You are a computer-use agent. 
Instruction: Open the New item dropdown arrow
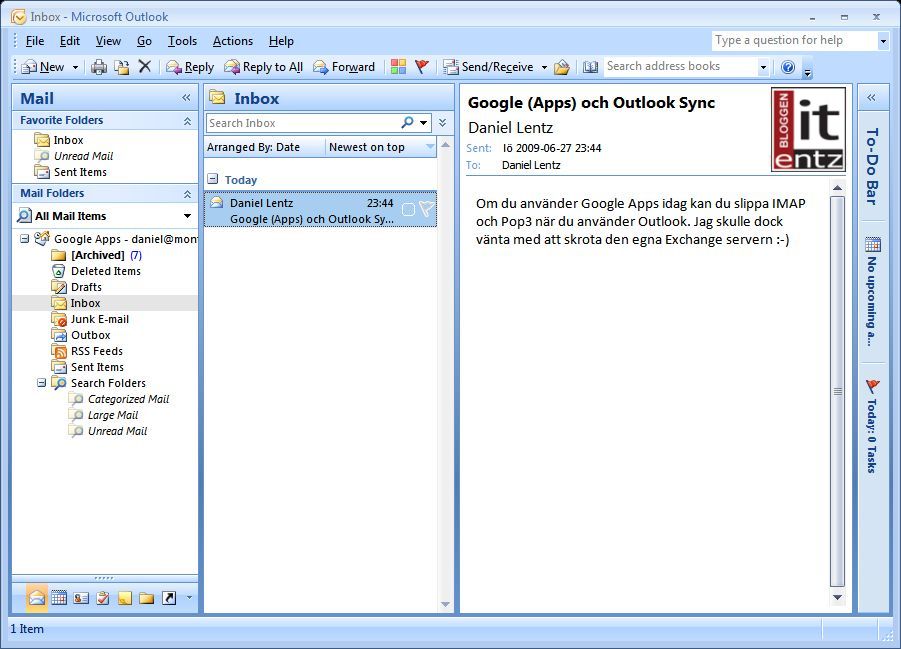tap(75, 67)
